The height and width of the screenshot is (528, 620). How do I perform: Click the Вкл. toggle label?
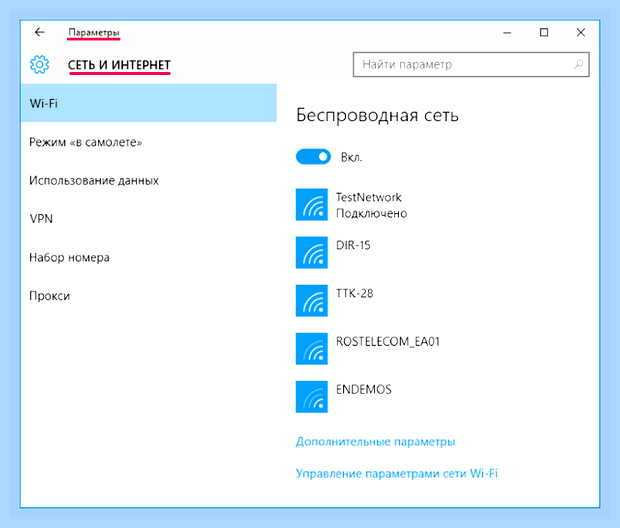click(352, 157)
